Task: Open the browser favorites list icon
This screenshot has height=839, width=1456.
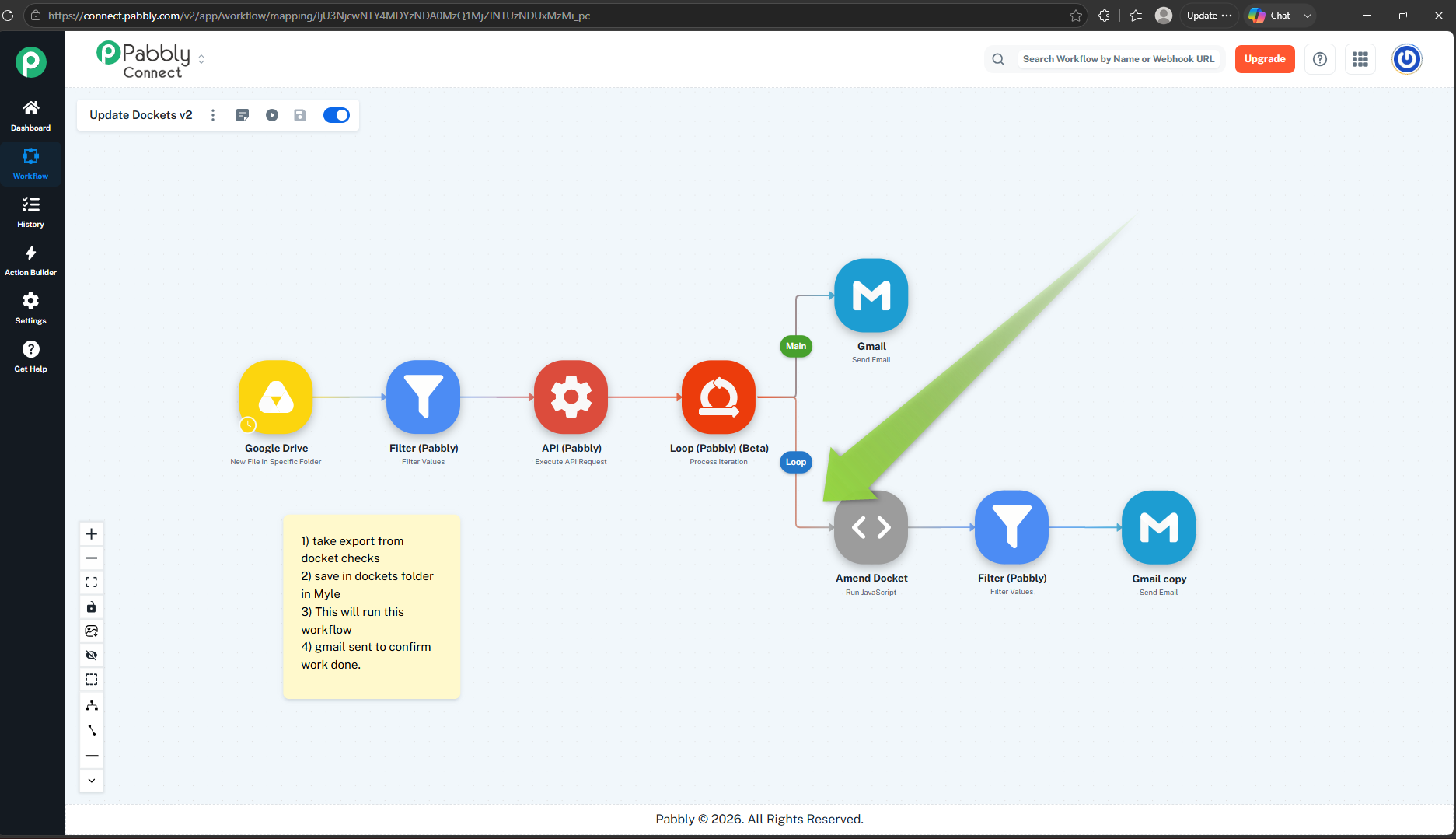Action: point(1136,16)
